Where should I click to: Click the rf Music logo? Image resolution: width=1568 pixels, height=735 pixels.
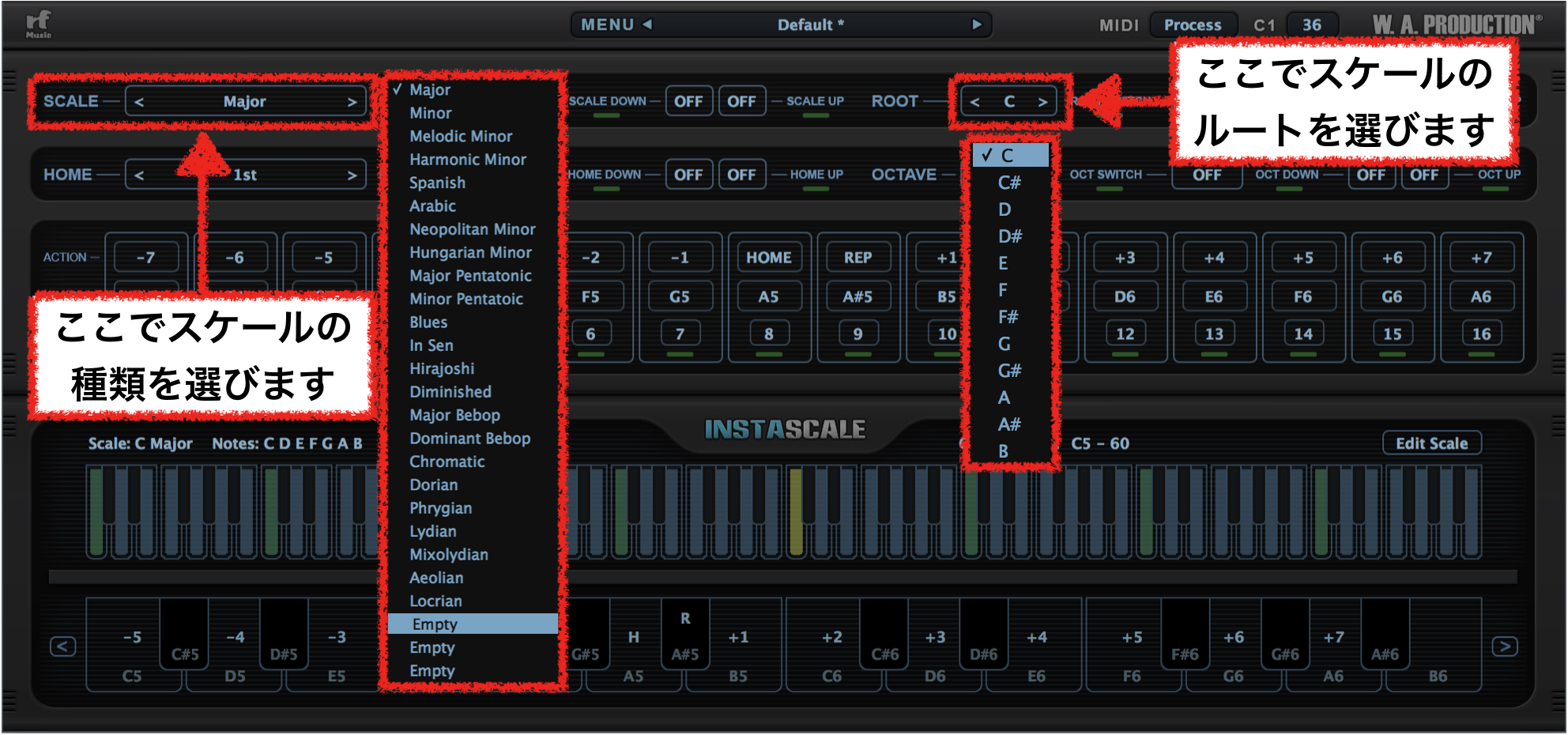(38, 24)
